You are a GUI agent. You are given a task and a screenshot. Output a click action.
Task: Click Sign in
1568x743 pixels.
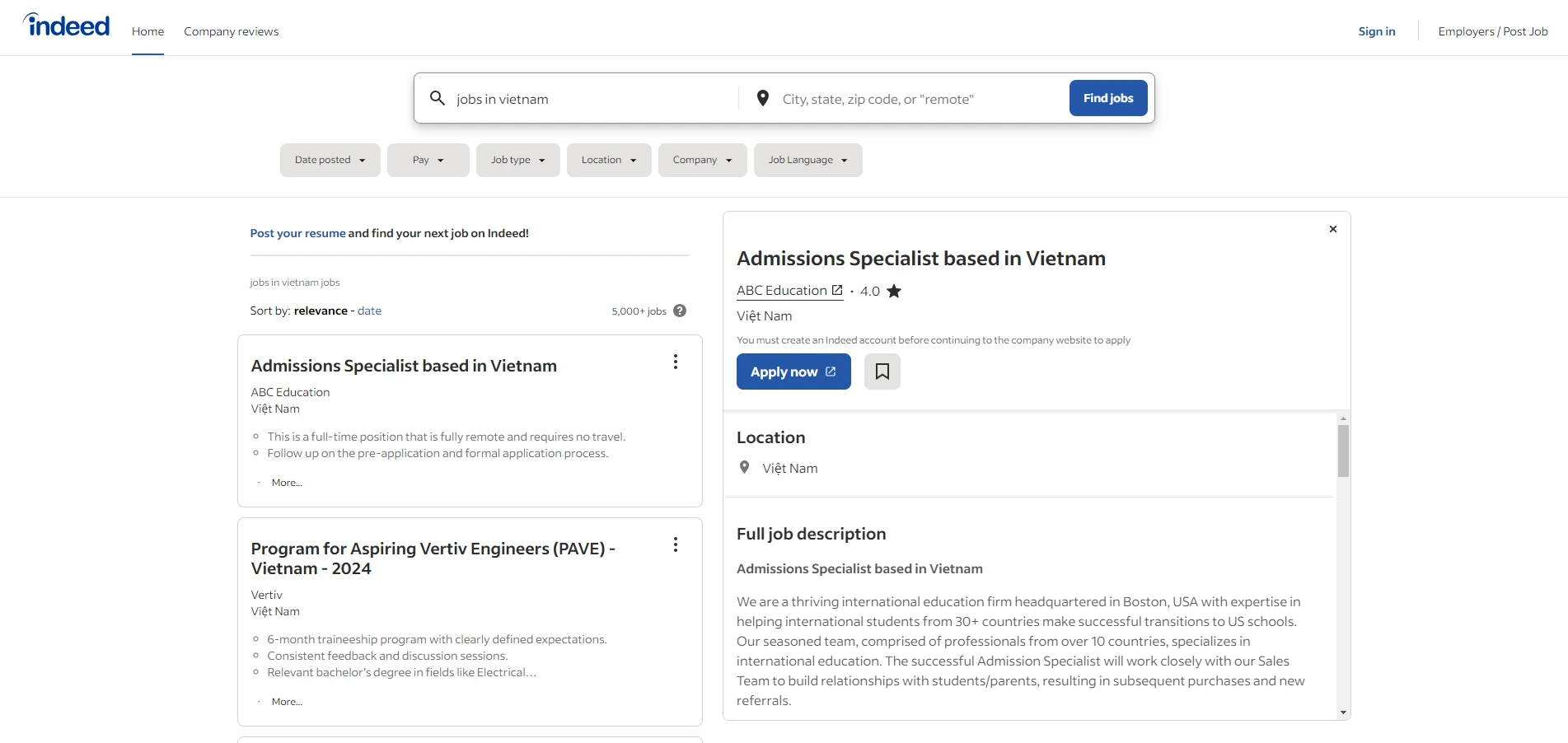[1377, 31]
